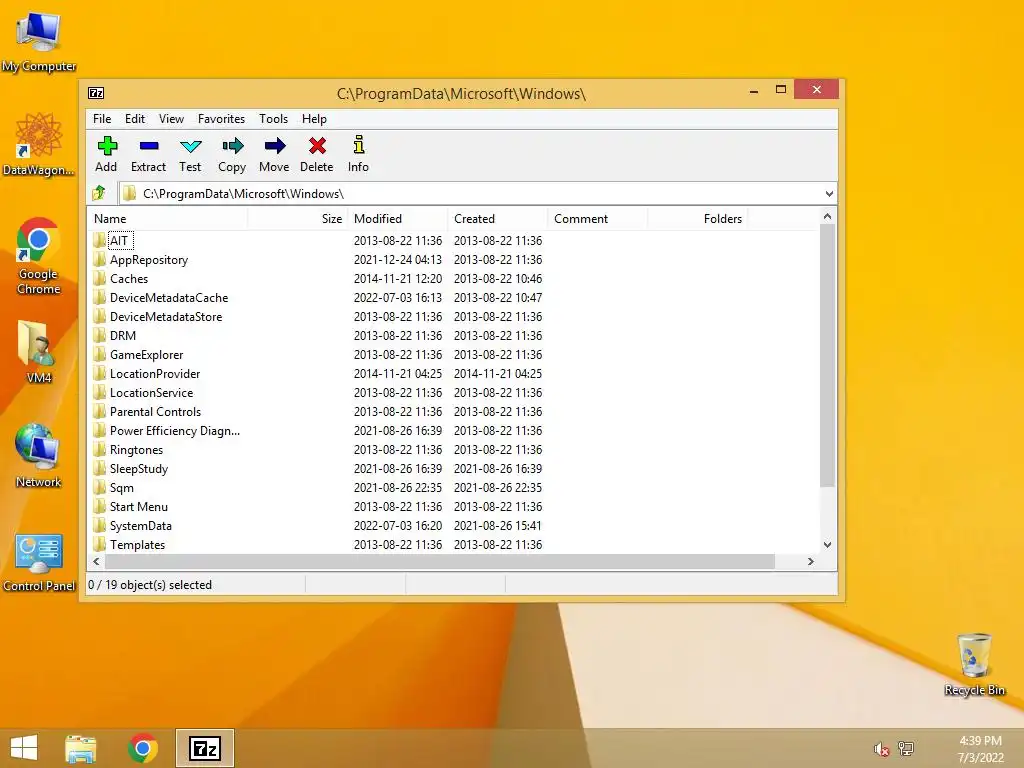The height and width of the screenshot is (768, 1024).
Task: Click the 7z window title icon
Action: 96,93
